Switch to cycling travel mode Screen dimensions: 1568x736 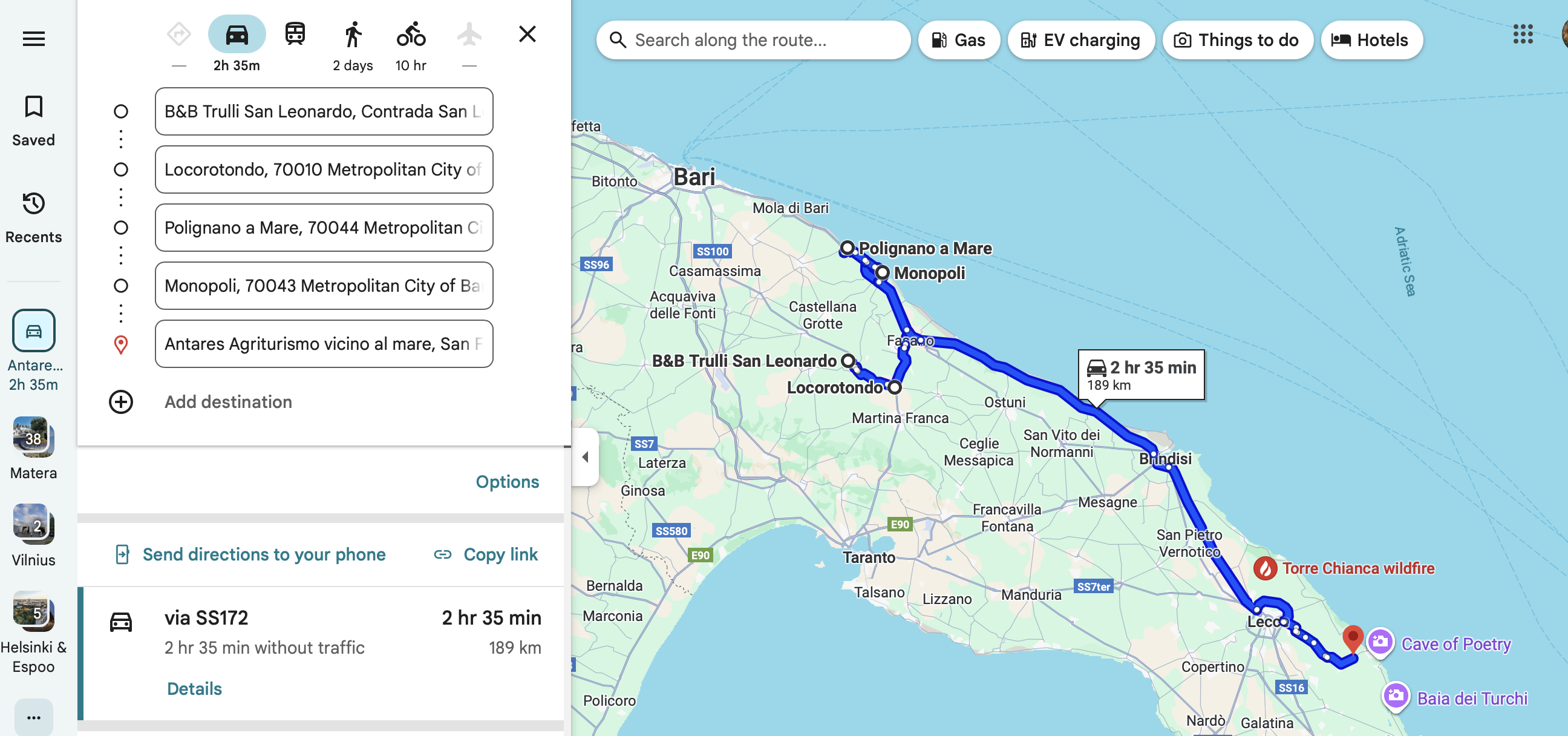(x=411, y=34)
